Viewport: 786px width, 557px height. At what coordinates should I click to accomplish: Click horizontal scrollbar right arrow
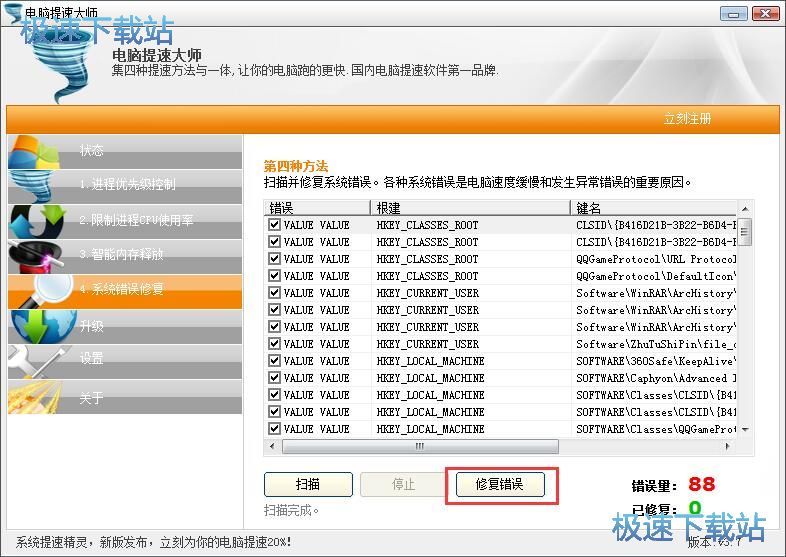(x=727, y=446)
